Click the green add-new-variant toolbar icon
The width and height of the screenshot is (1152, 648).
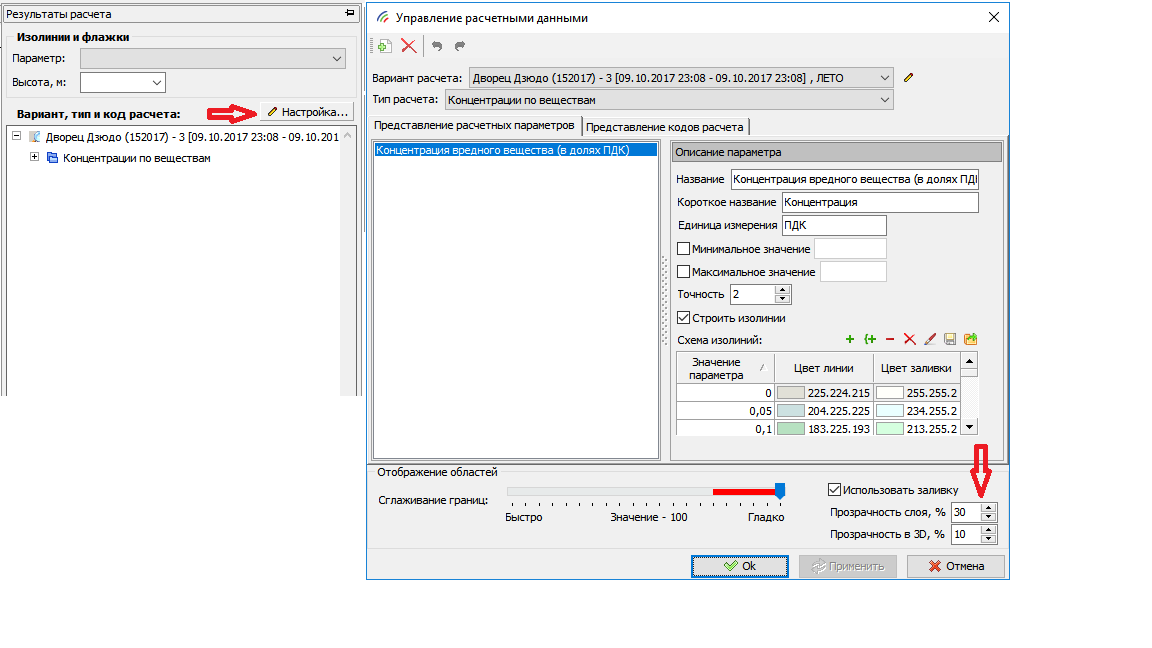[384, 46]
